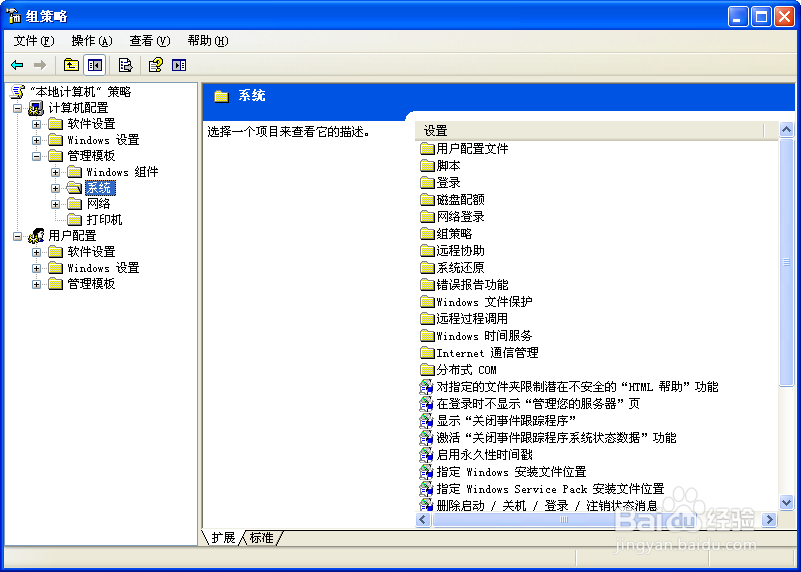801x572 pixels.
Task: Open the 操作(A) menu
Action: [x=91, y=41]
